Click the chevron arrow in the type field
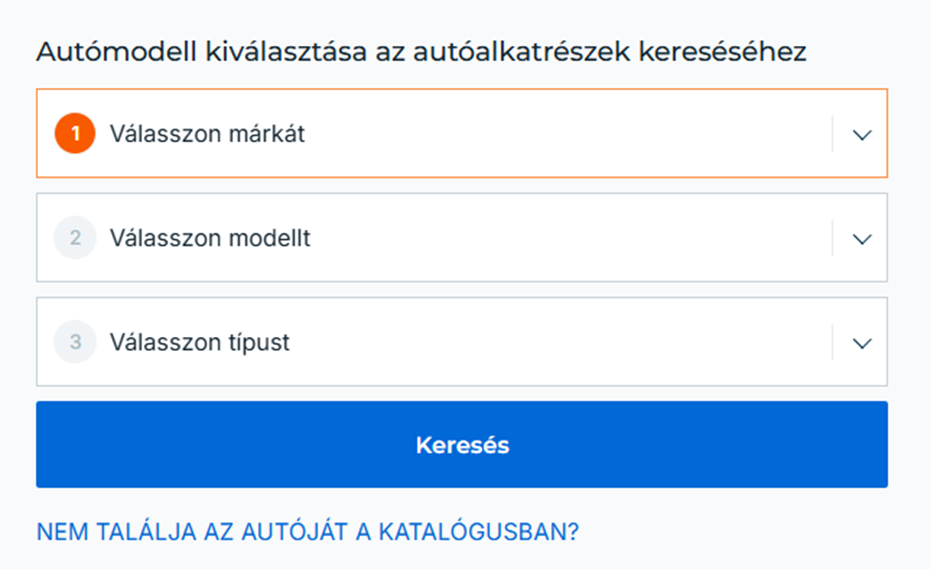The width and height of the screenshot is (940, 569). click(862, 343)
